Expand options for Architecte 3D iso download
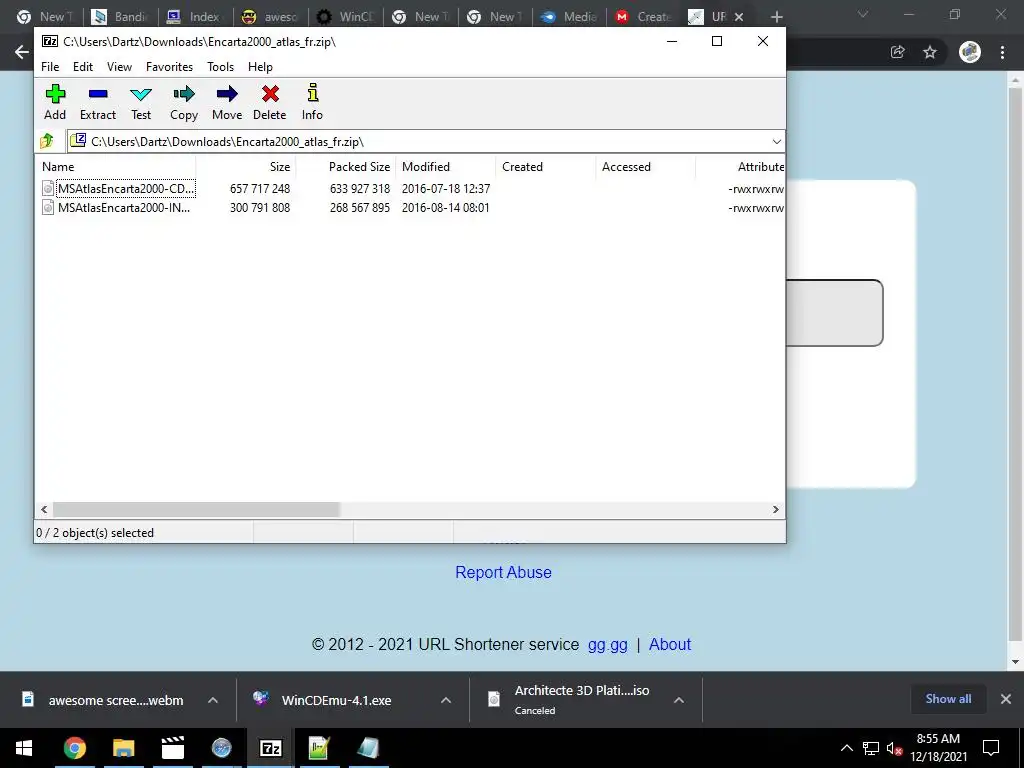The height and width of the screenshot is (768, 1024). (x=679, y=700)
